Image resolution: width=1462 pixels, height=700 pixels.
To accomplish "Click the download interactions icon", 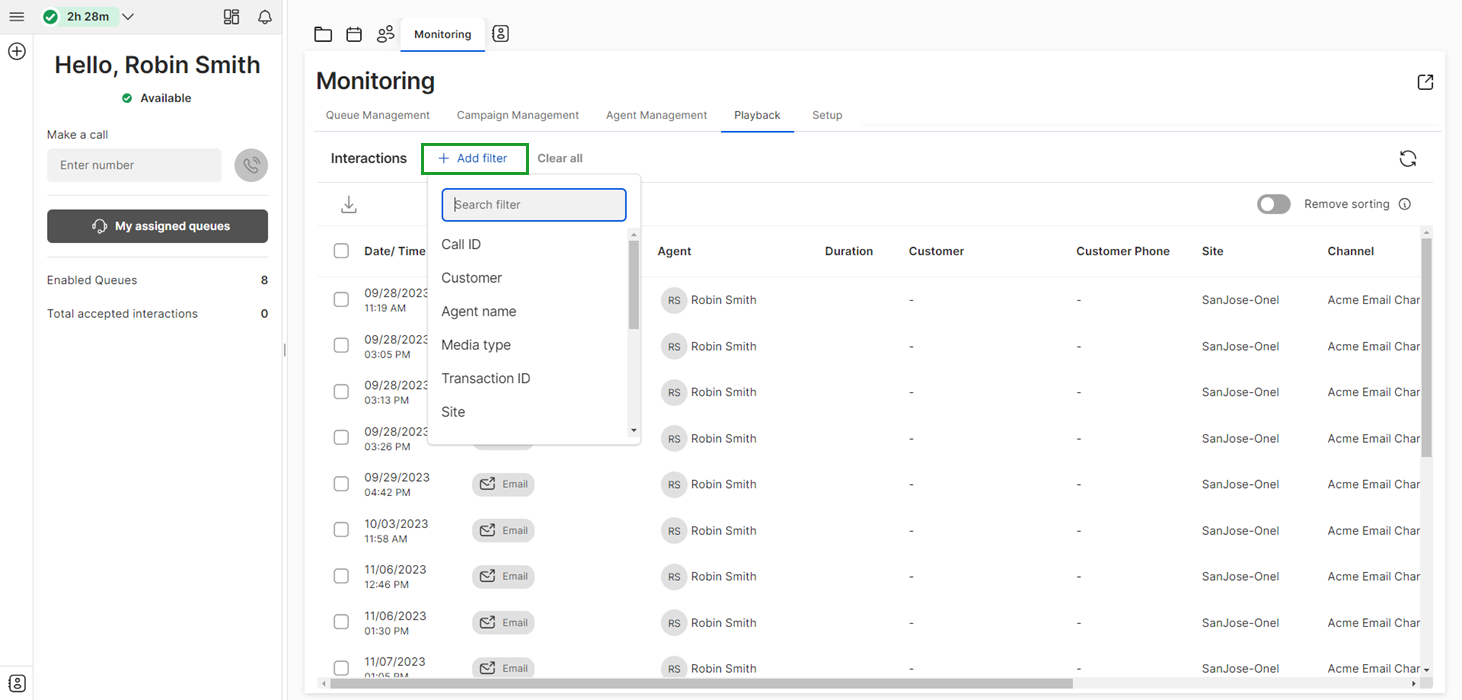I will point(349,203).
